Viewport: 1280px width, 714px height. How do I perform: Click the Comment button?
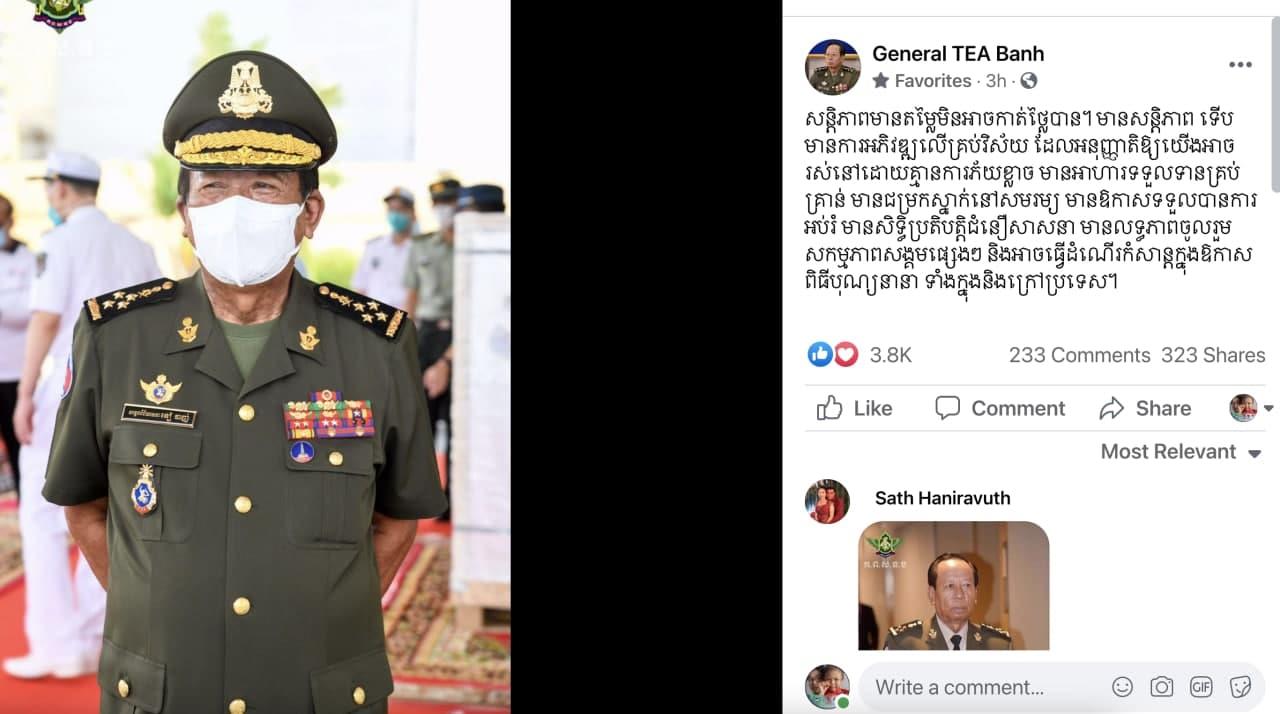1000,408
